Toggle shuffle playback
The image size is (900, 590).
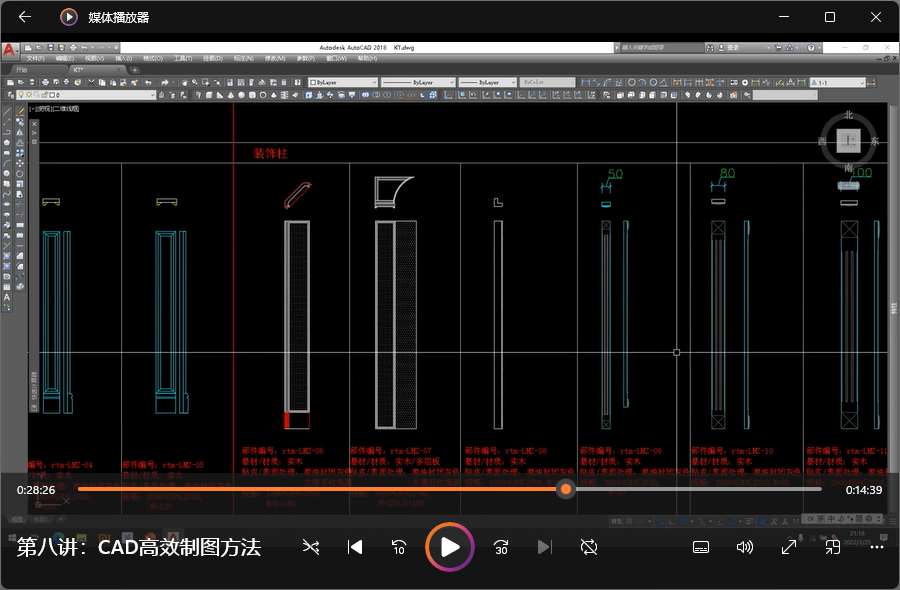311,547
